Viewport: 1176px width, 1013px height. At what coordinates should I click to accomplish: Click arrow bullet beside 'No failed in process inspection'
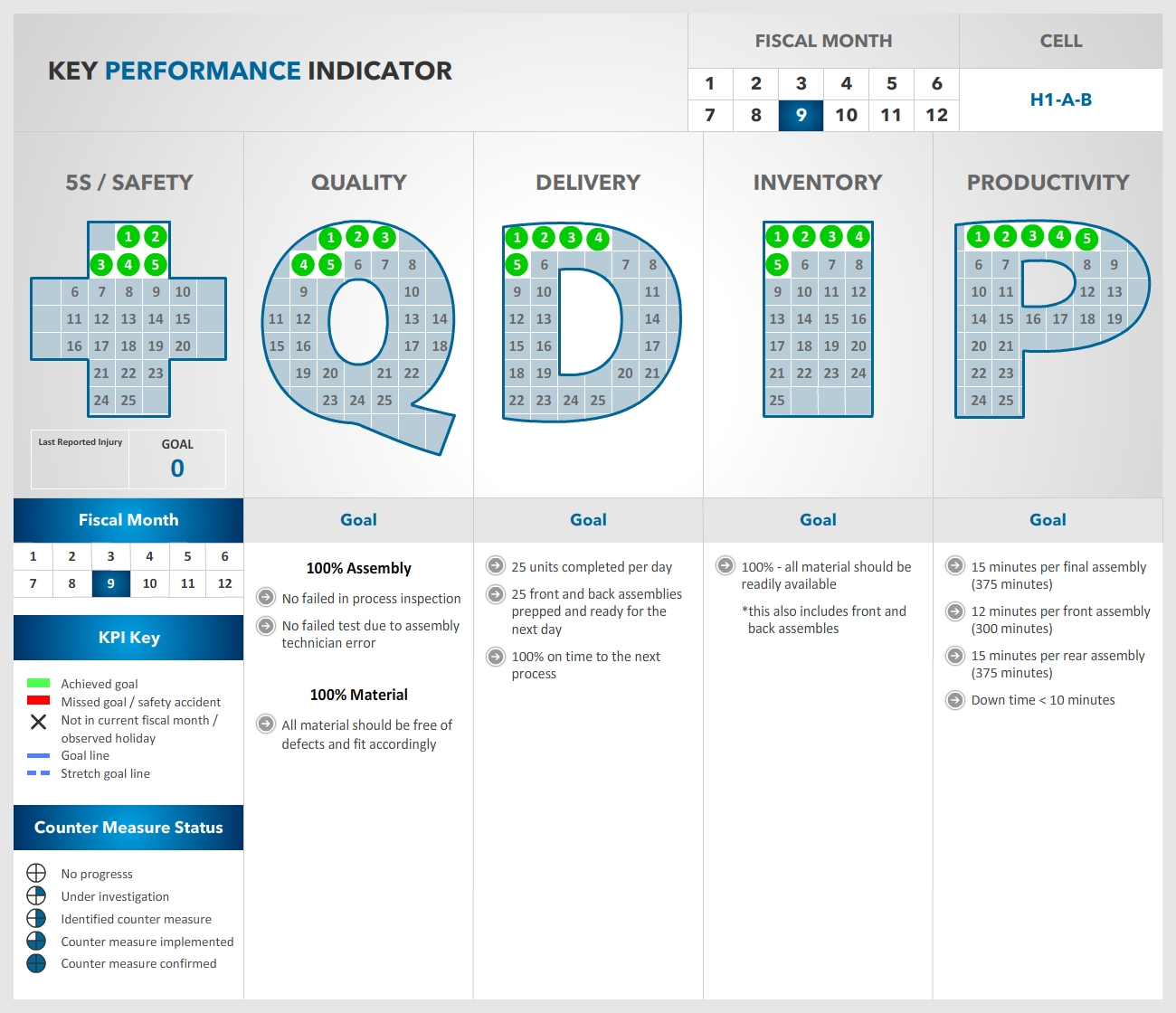266,597
